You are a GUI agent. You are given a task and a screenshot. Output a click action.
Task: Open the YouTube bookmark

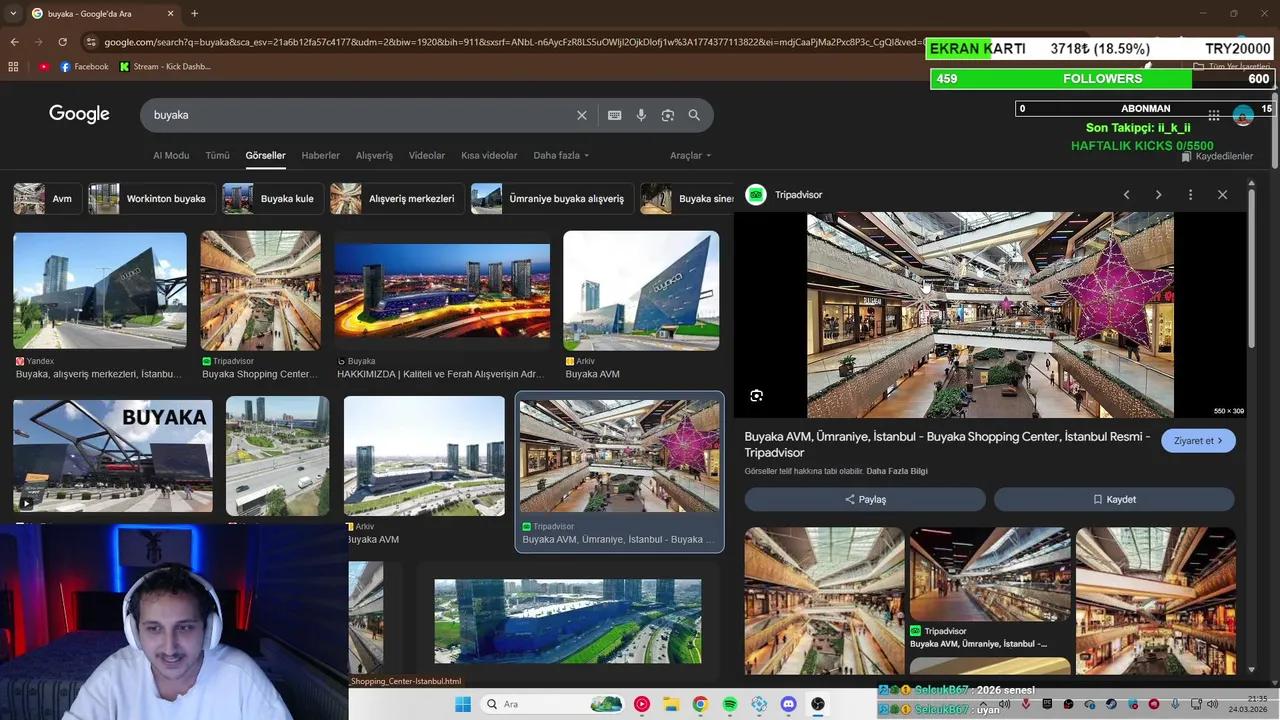tap(44, 67)
